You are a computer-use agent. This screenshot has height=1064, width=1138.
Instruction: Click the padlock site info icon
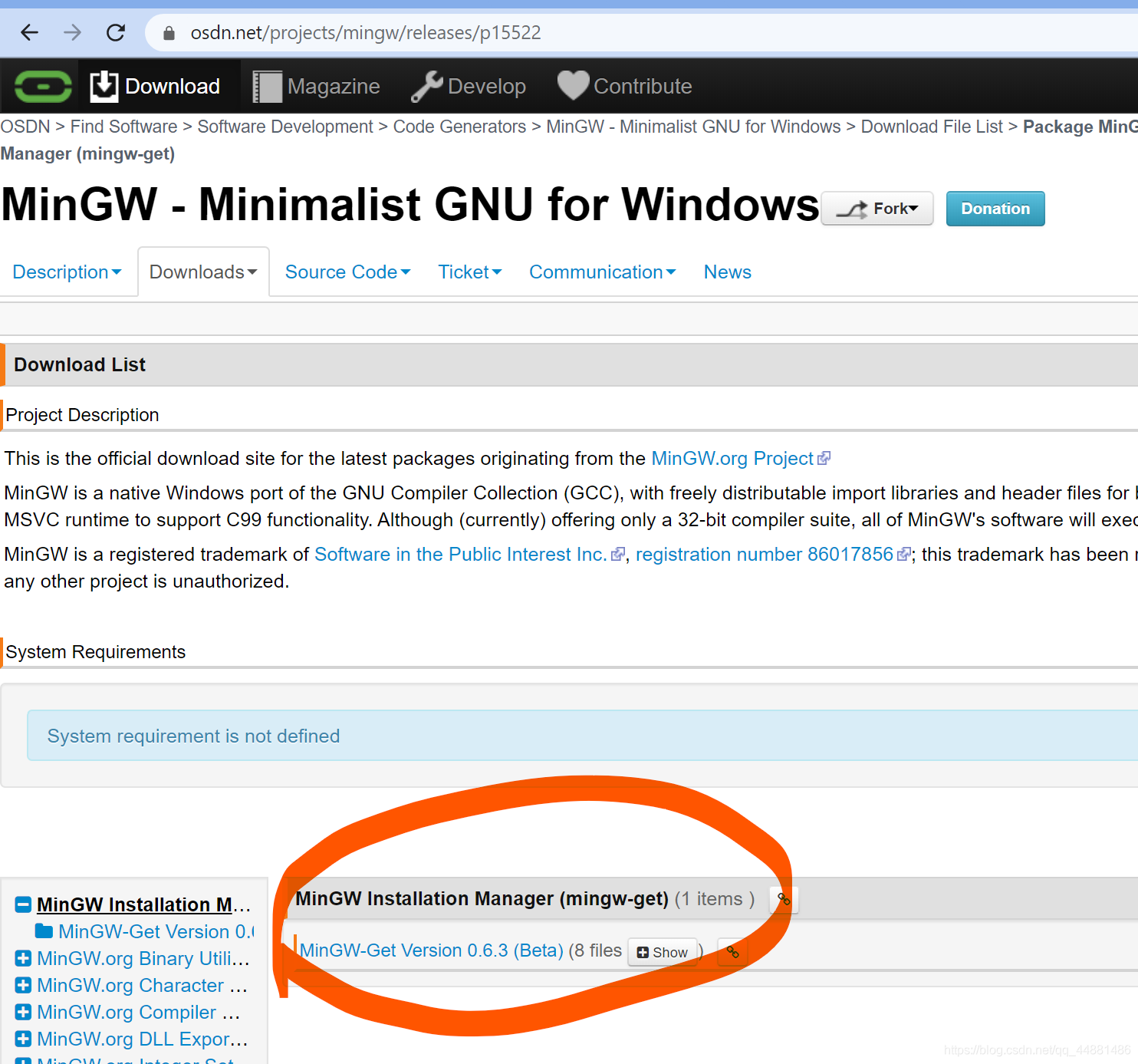click(x=169, y=33)
